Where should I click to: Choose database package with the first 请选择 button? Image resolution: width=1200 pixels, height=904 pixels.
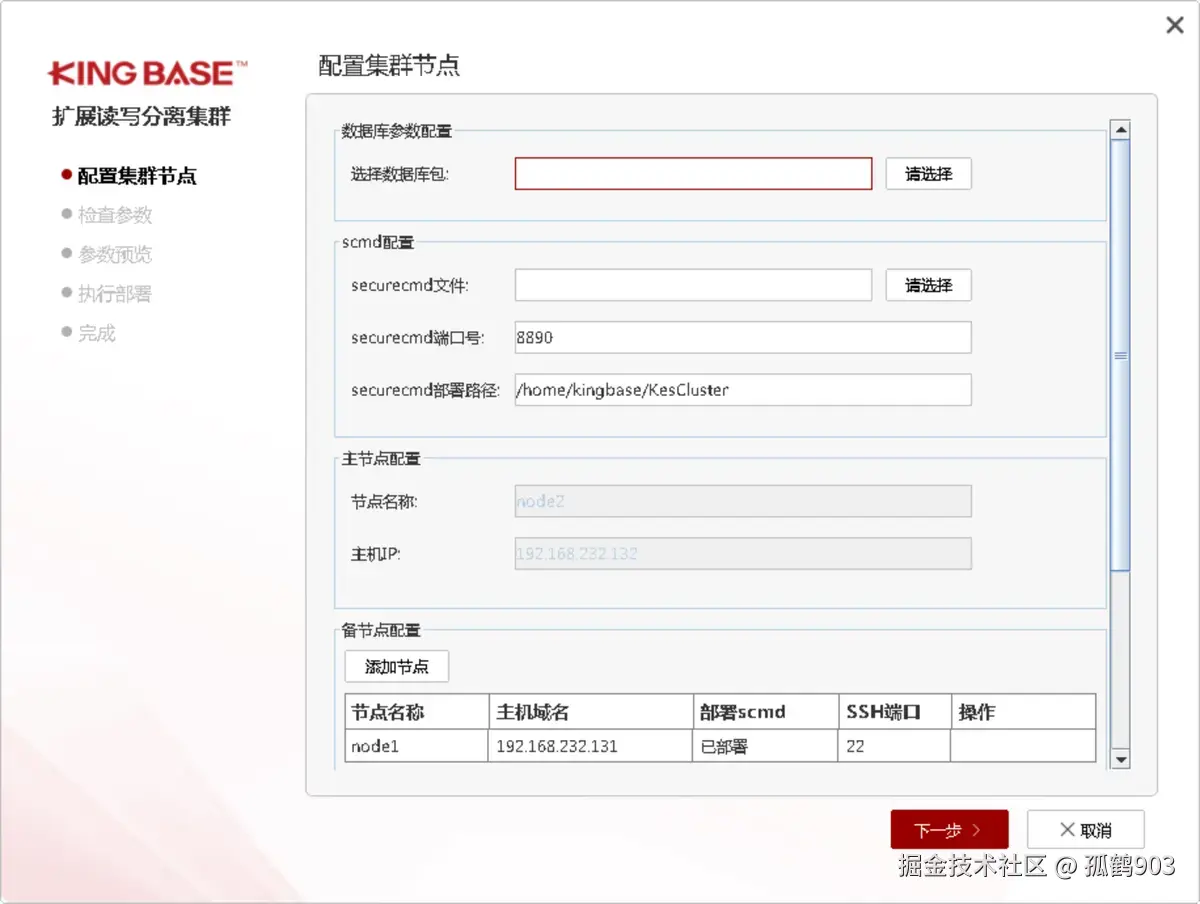[x=928, y=174]
